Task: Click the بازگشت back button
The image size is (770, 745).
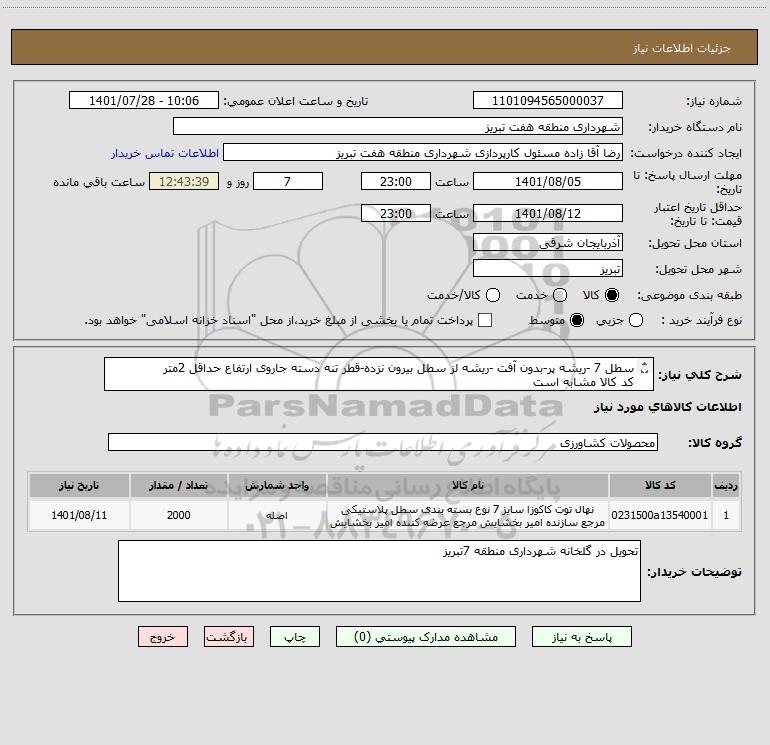Action: point(229,636)
